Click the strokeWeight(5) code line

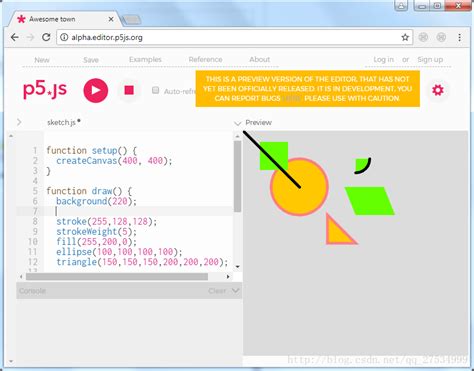point(96,231)
